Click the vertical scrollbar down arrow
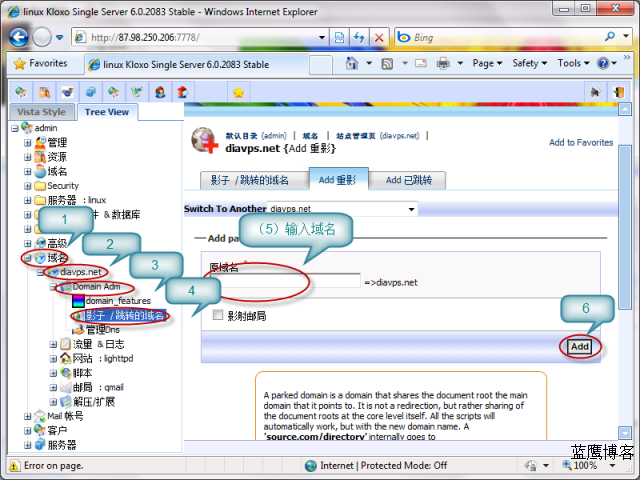The image size is (640, 480). click(625, 433)
